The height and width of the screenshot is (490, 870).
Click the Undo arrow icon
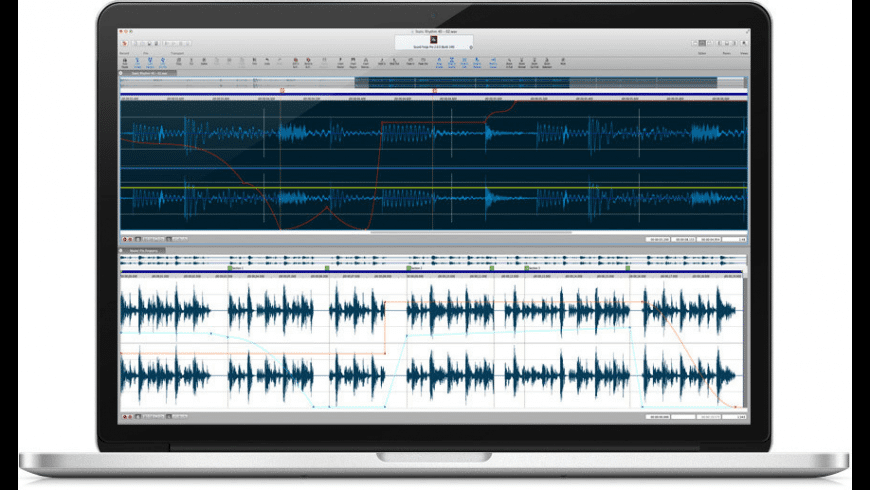267,60
